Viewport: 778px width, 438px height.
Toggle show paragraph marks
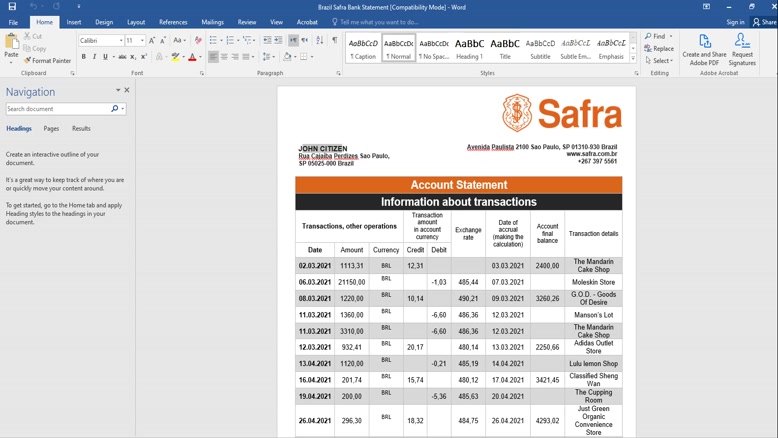(x=334, y=40)
